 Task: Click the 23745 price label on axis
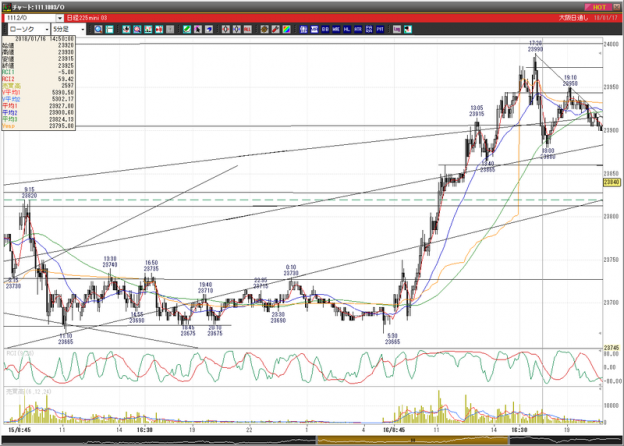pos(611,347)
